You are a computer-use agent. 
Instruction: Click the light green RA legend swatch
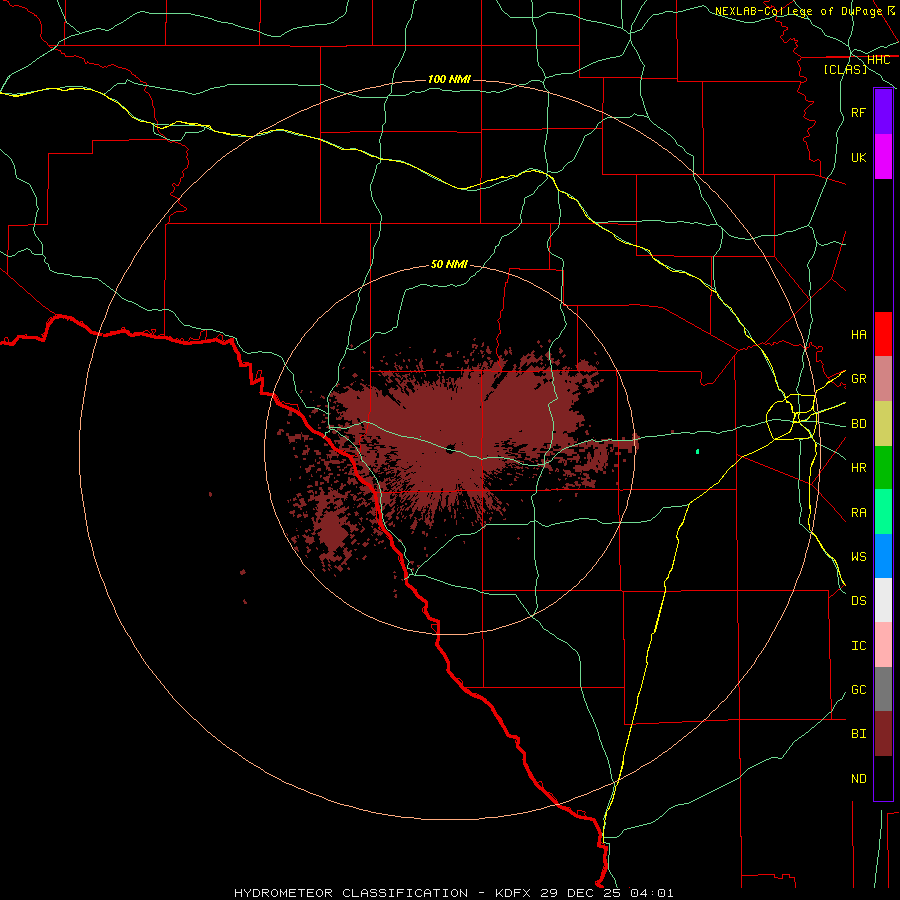tap(883, 512)
